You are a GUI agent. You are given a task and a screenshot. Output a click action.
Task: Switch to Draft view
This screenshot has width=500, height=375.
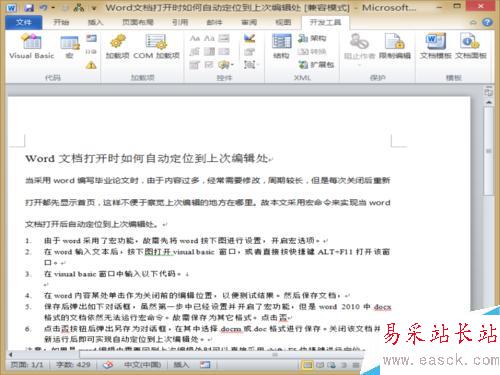(355, 365)
